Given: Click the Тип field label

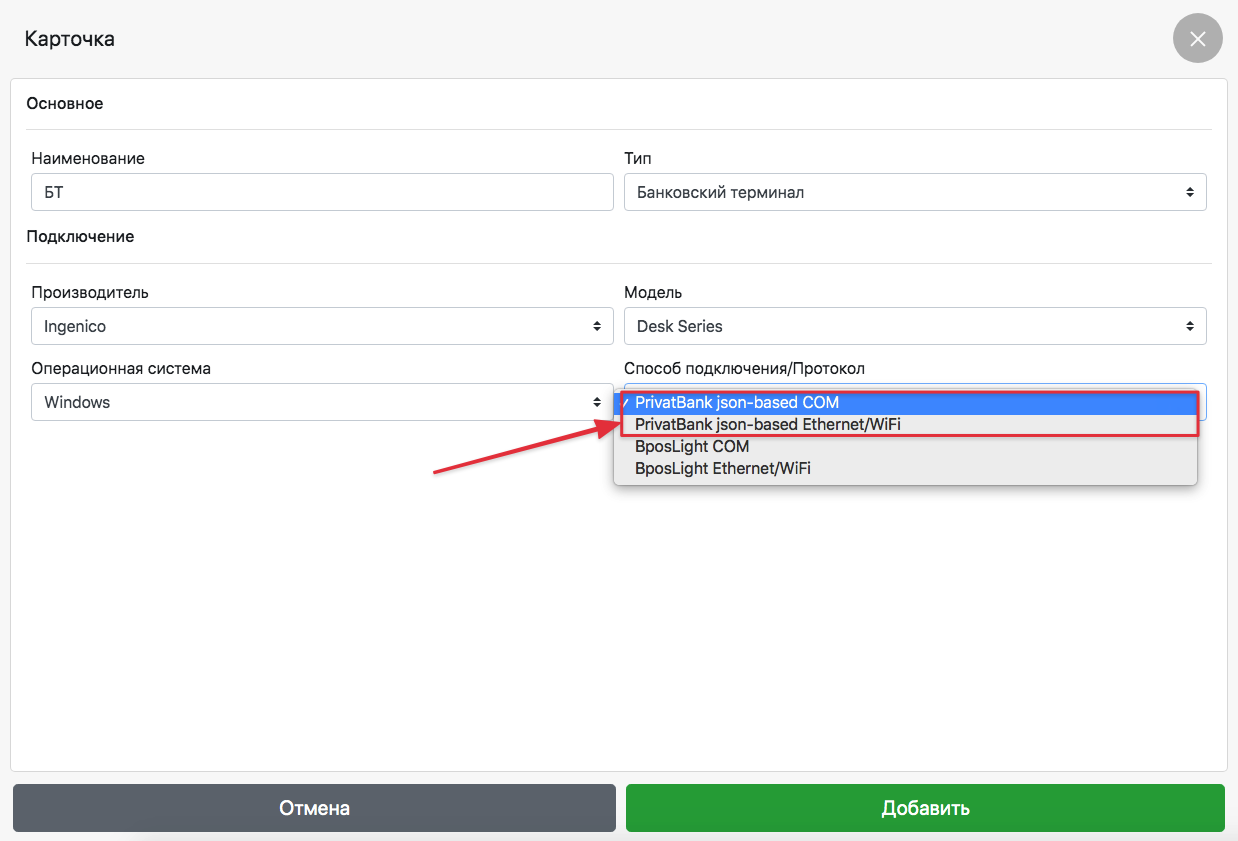Looking at the screenshot, I should [x=638, y=158].
